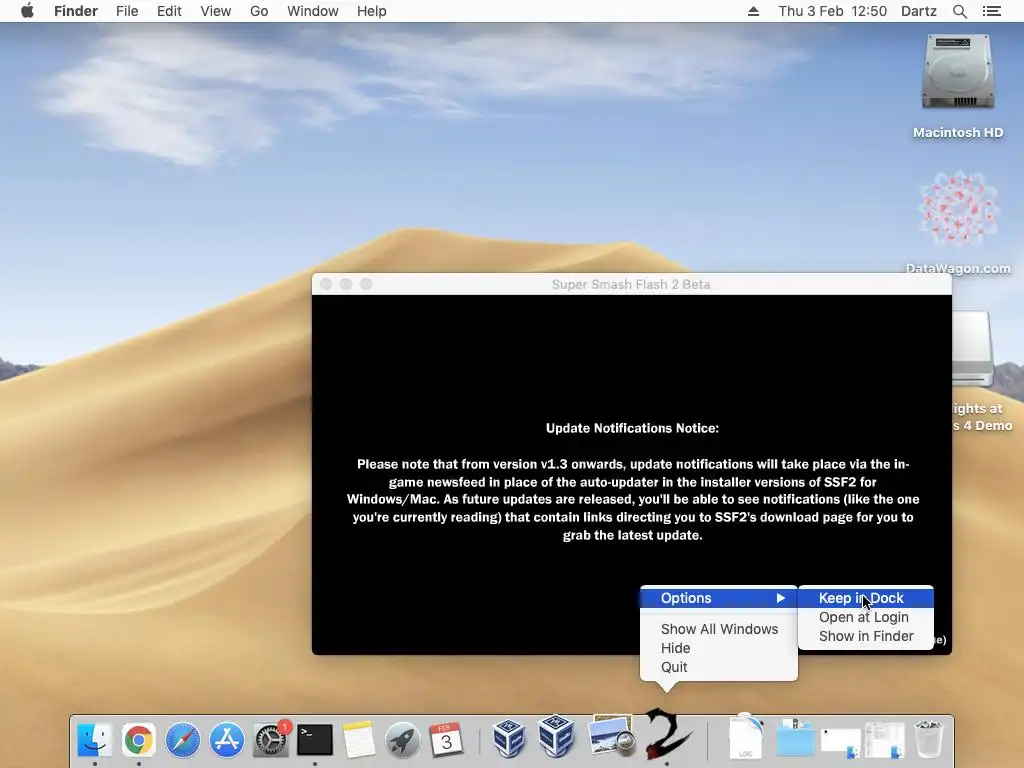Open the App Store dock icon
The height and width of the screenshot is (768, 1024).
tap(227, 740)
